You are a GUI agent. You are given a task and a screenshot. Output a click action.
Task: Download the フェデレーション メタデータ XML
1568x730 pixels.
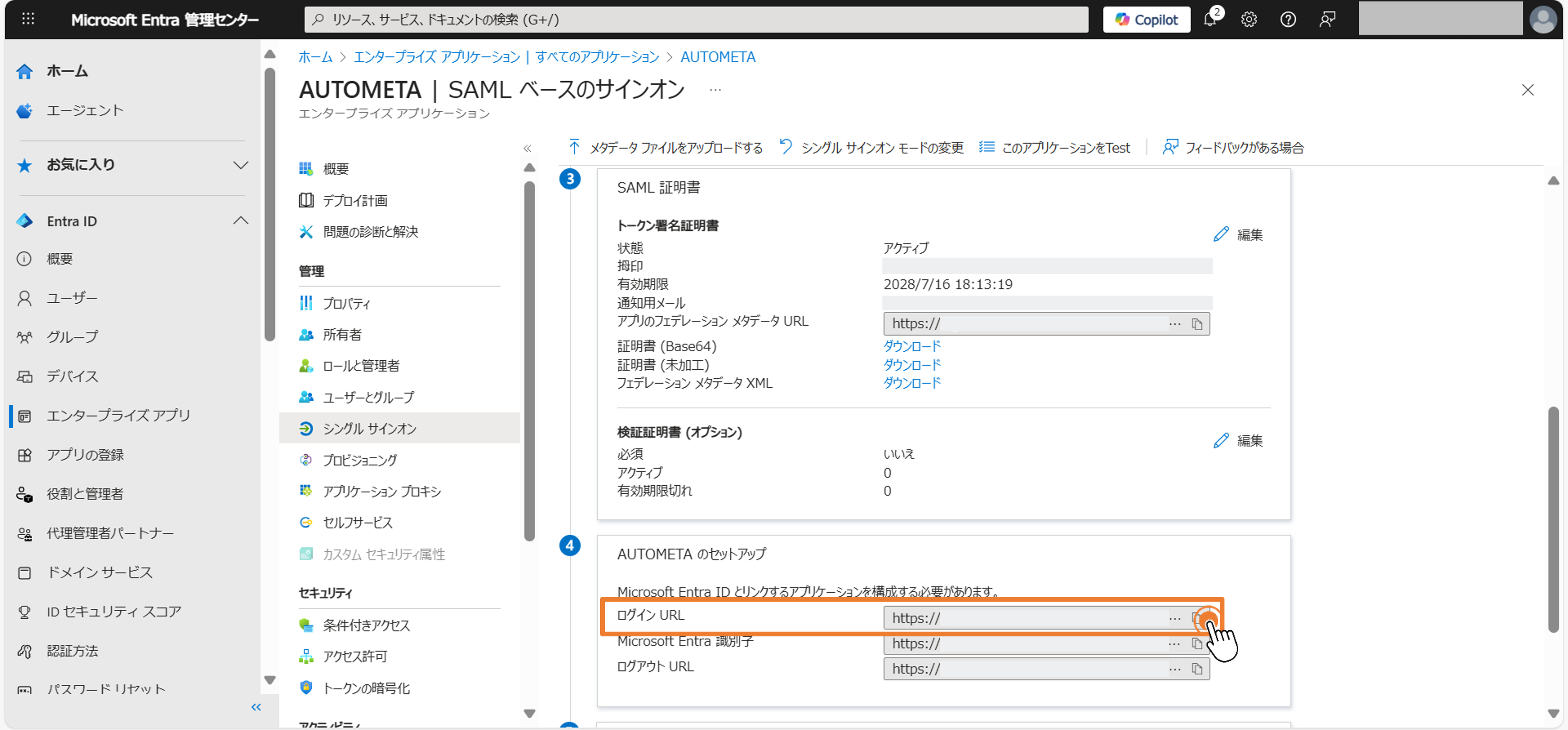pos(912,383)
